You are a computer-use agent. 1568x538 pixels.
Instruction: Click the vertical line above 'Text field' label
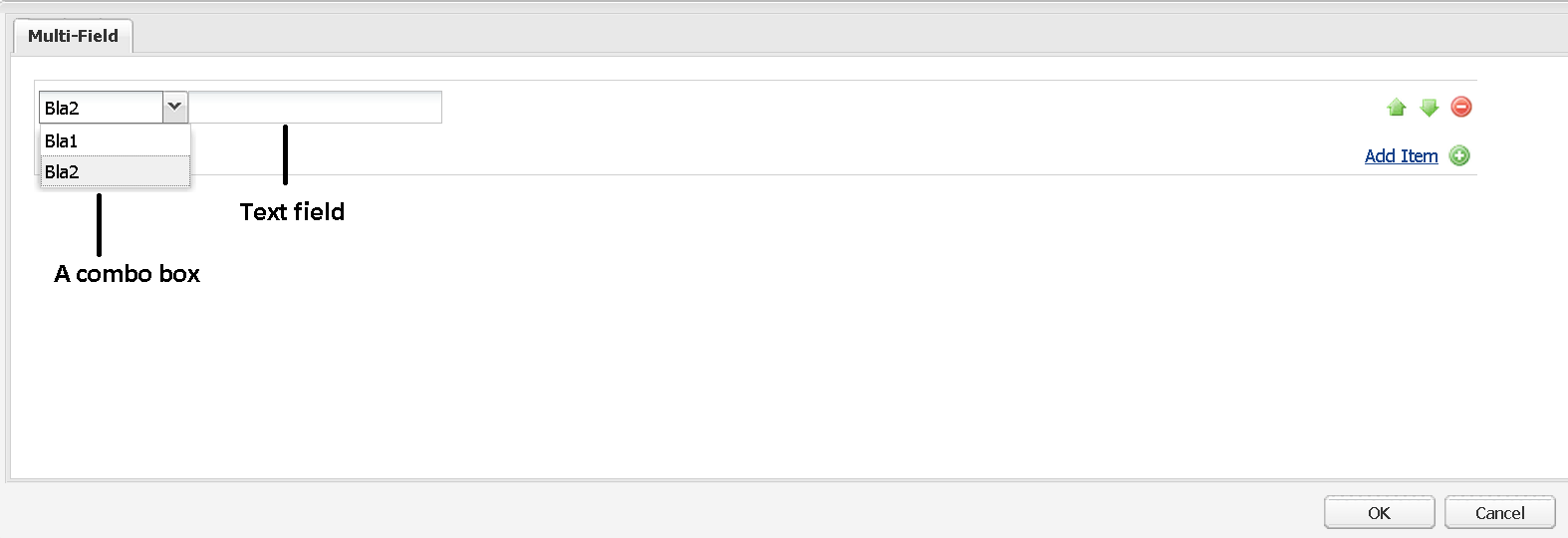tap(285, 154)
